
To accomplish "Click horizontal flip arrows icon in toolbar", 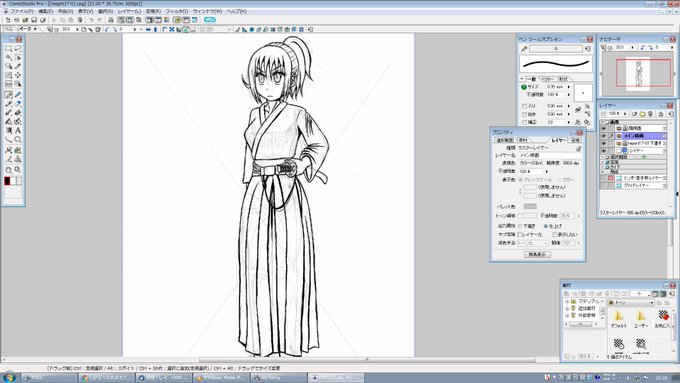I will coord(148,29).
